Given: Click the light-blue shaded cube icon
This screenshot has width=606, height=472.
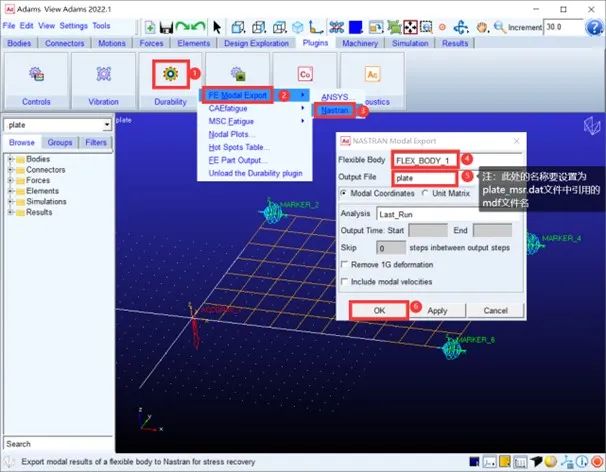Looking at the screenshot, I should tap(298, 27).
